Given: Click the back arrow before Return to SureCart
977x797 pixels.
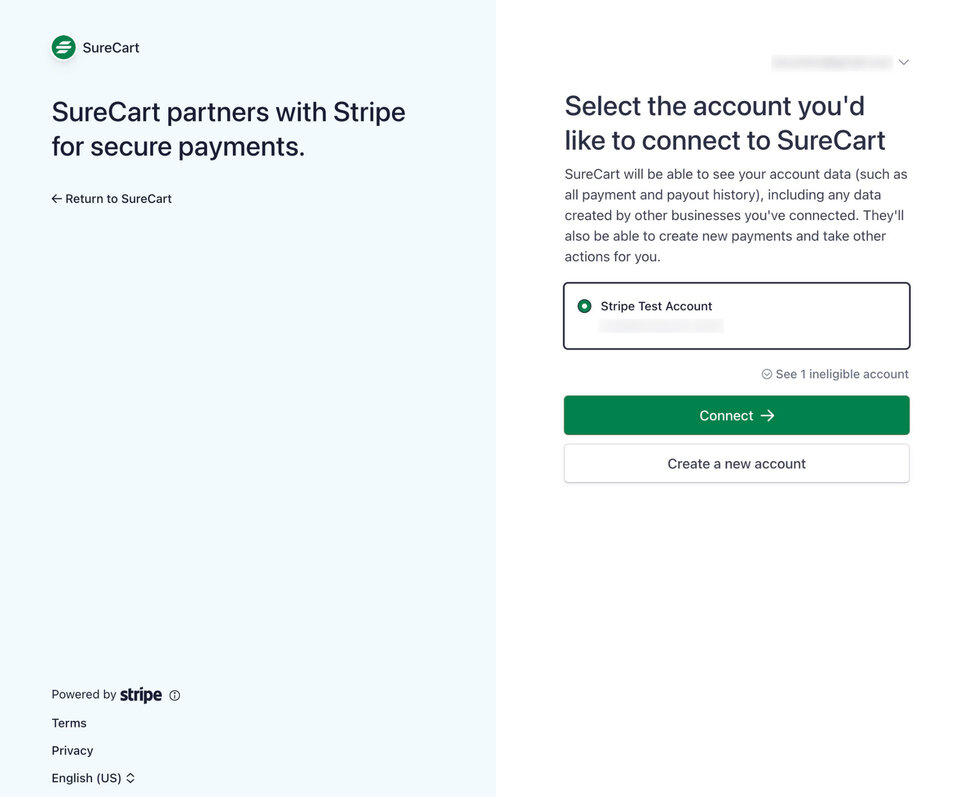Looking at the screenshot, I should pos(56,198).
